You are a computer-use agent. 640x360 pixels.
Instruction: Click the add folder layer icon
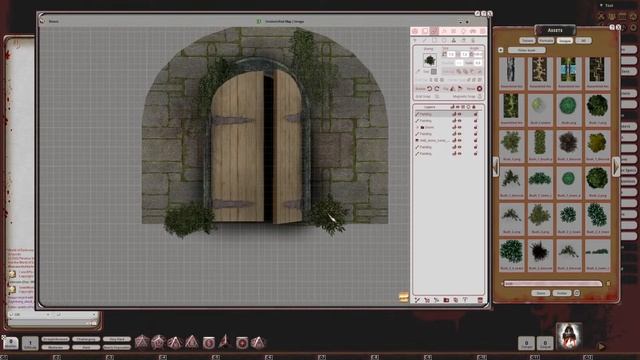tap(446, 300)
